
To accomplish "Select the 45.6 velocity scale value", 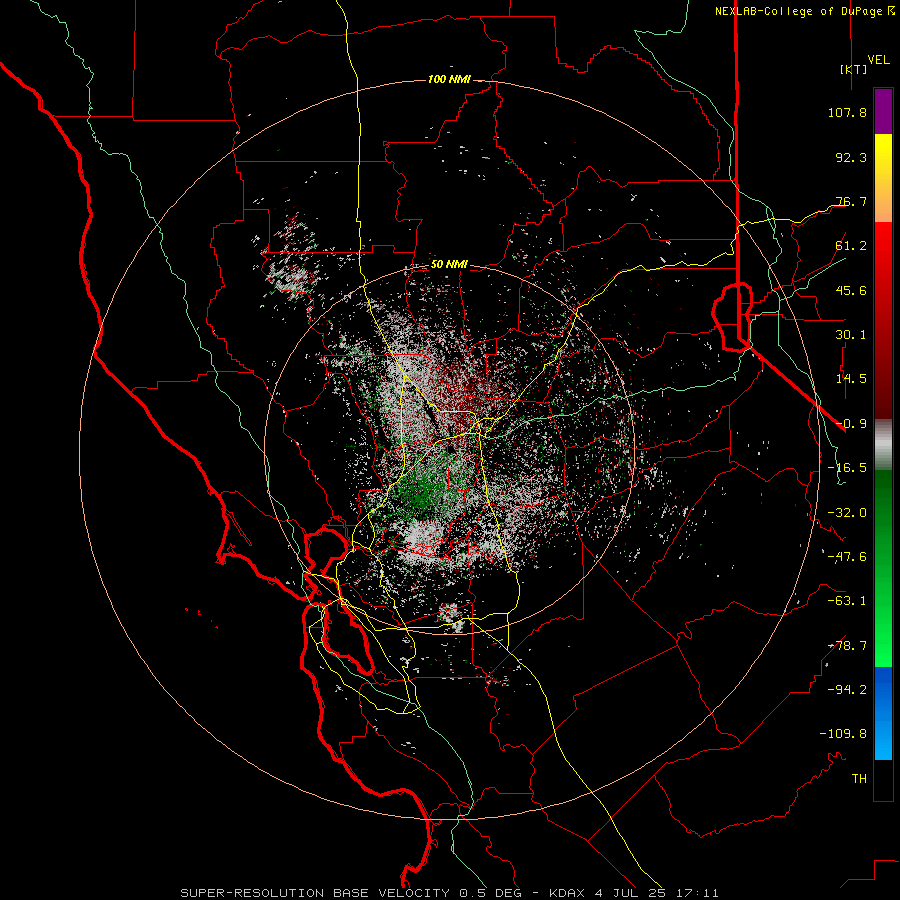I will point(851,290).
